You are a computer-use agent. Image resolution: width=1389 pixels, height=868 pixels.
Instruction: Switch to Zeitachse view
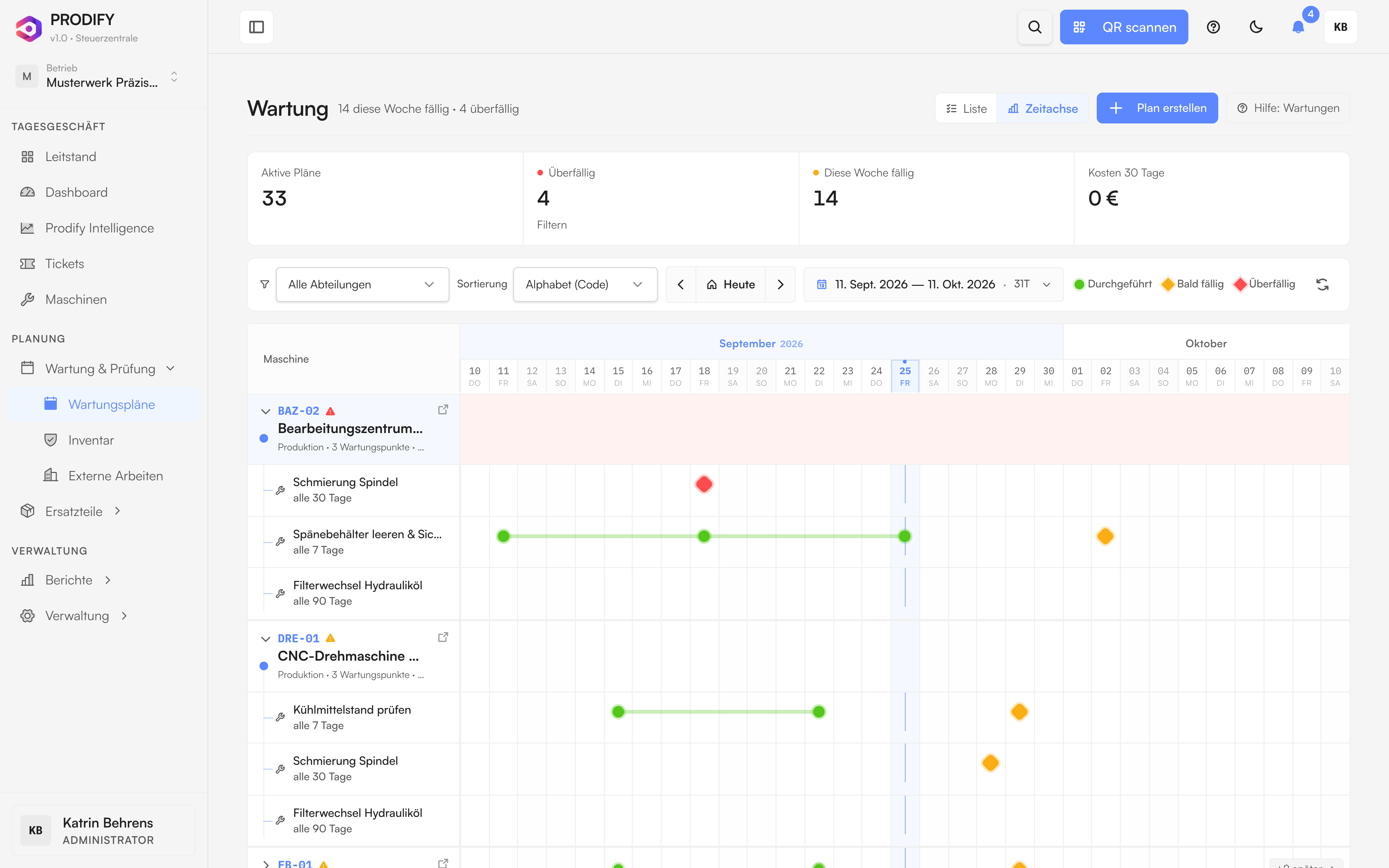click(1042, 109)
